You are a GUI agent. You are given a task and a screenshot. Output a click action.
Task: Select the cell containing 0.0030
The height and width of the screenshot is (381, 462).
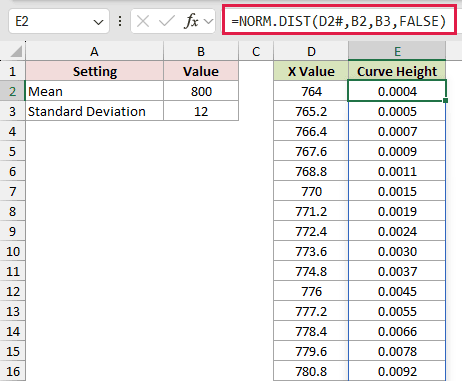(397, 251)
